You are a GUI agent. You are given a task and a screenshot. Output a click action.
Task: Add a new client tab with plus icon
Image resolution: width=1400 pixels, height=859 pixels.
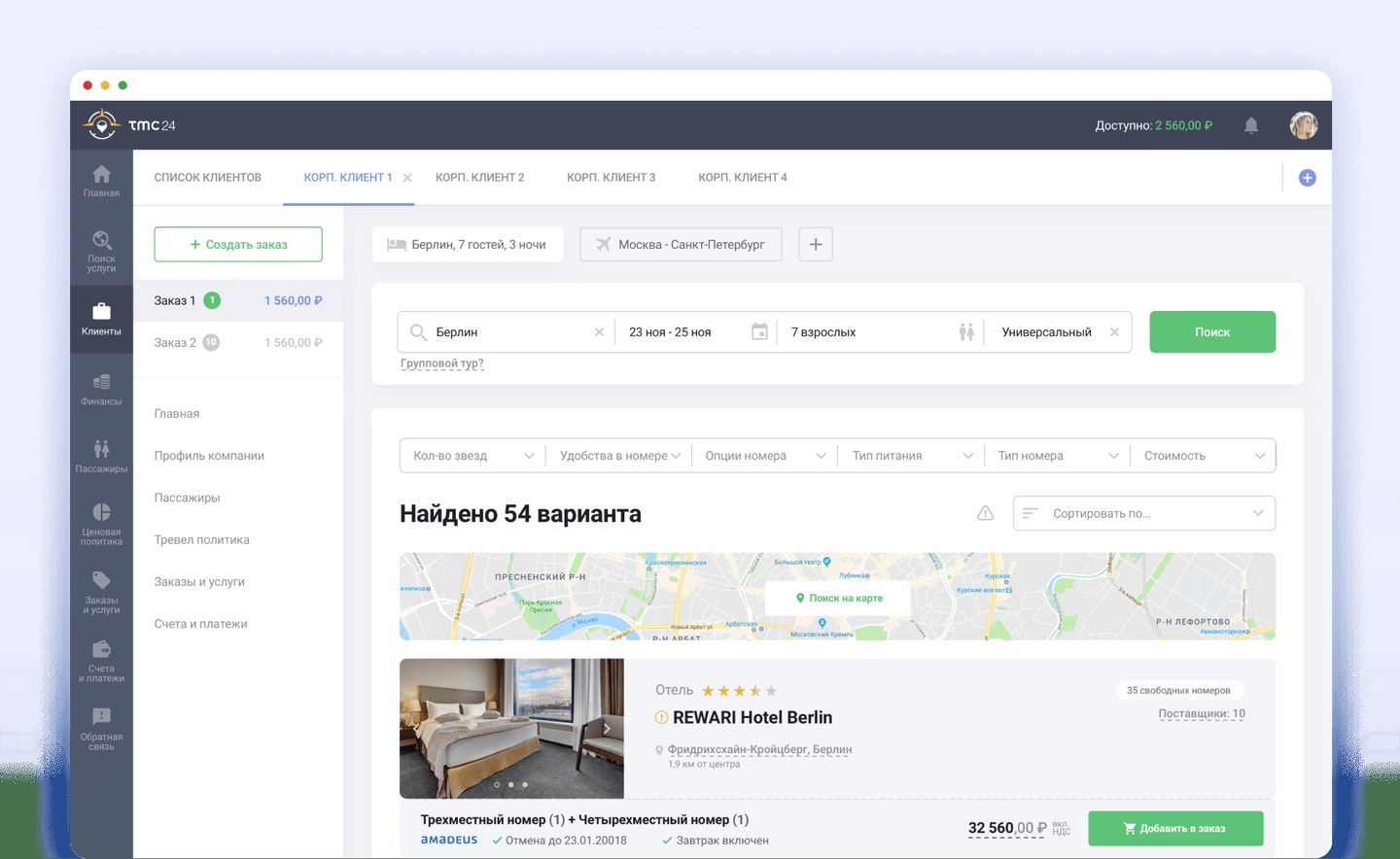[1308, 178]
